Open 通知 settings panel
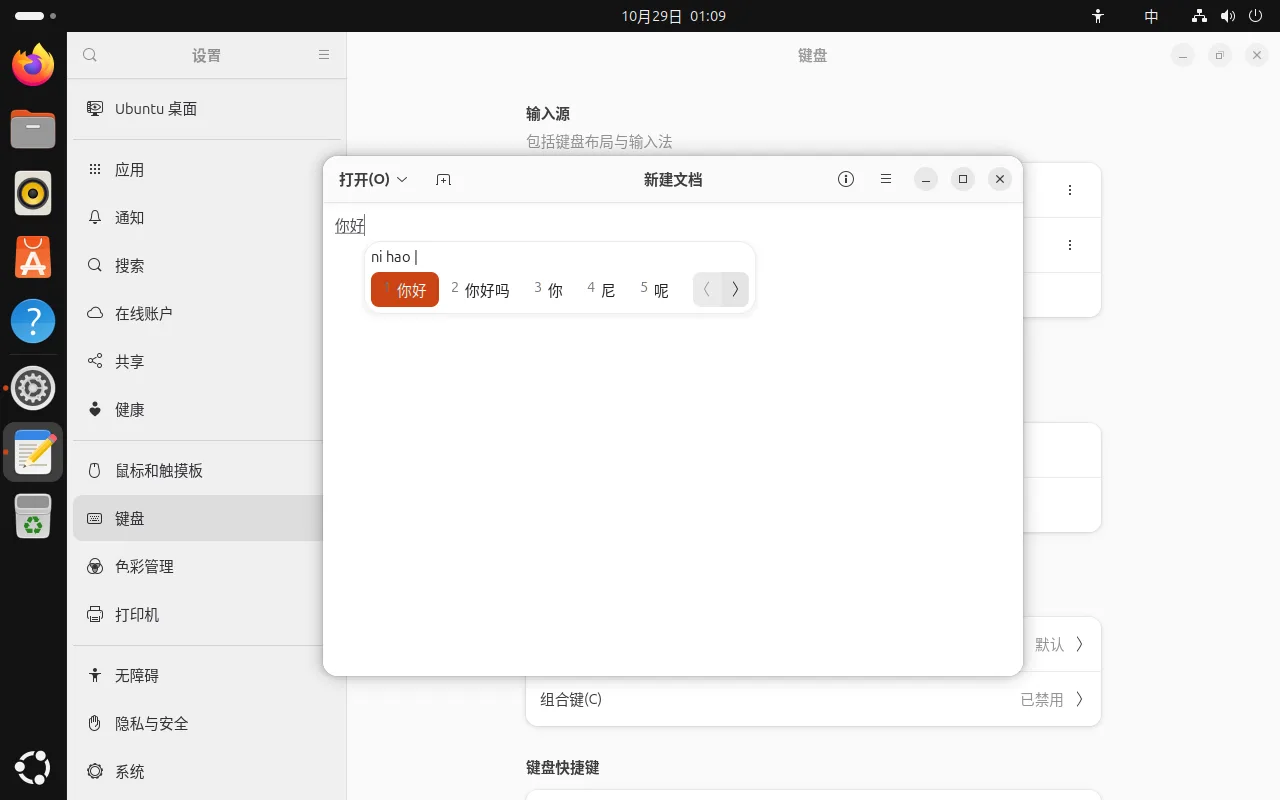 pyautogui.click(x=206, y=218)
